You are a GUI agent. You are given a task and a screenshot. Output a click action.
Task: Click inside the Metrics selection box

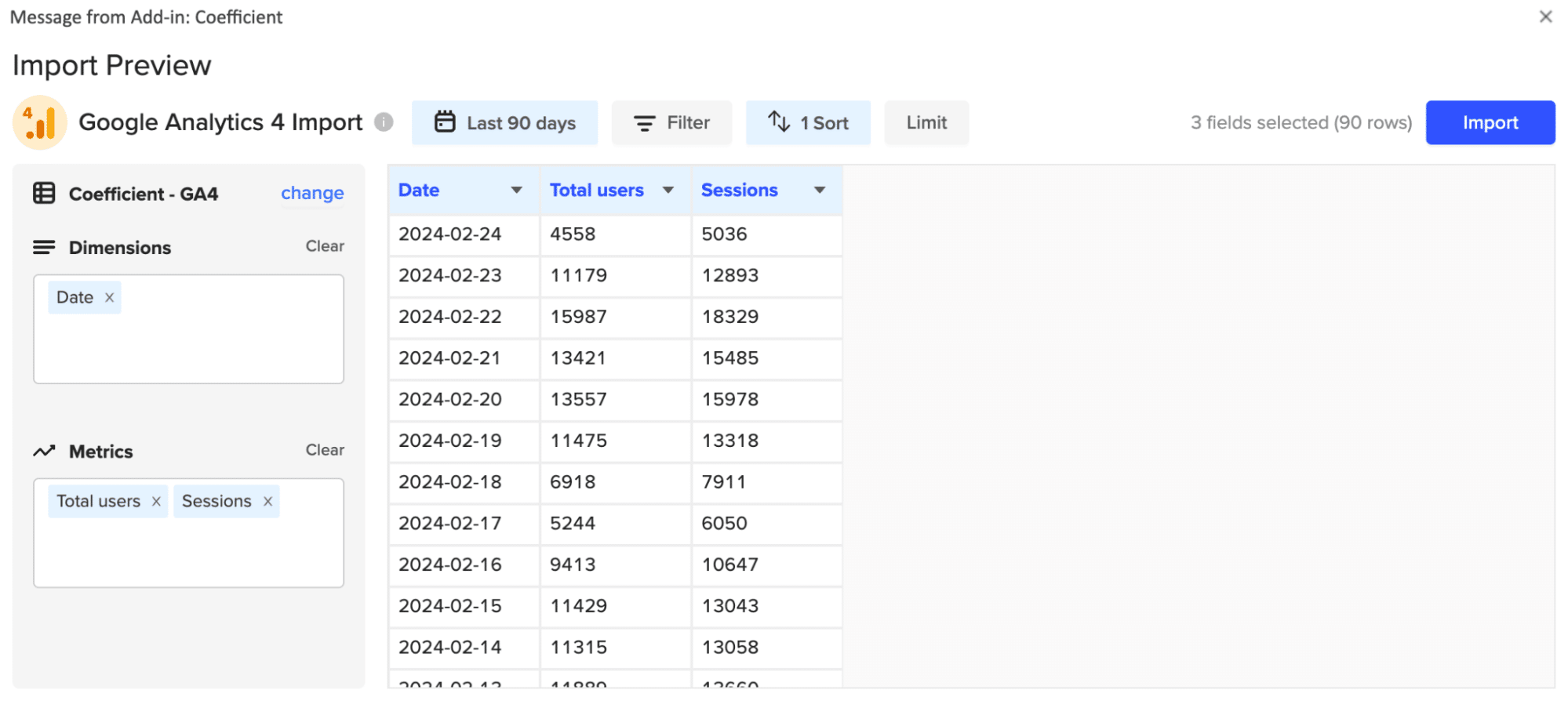pyautogui.click(x=188, y=533)
